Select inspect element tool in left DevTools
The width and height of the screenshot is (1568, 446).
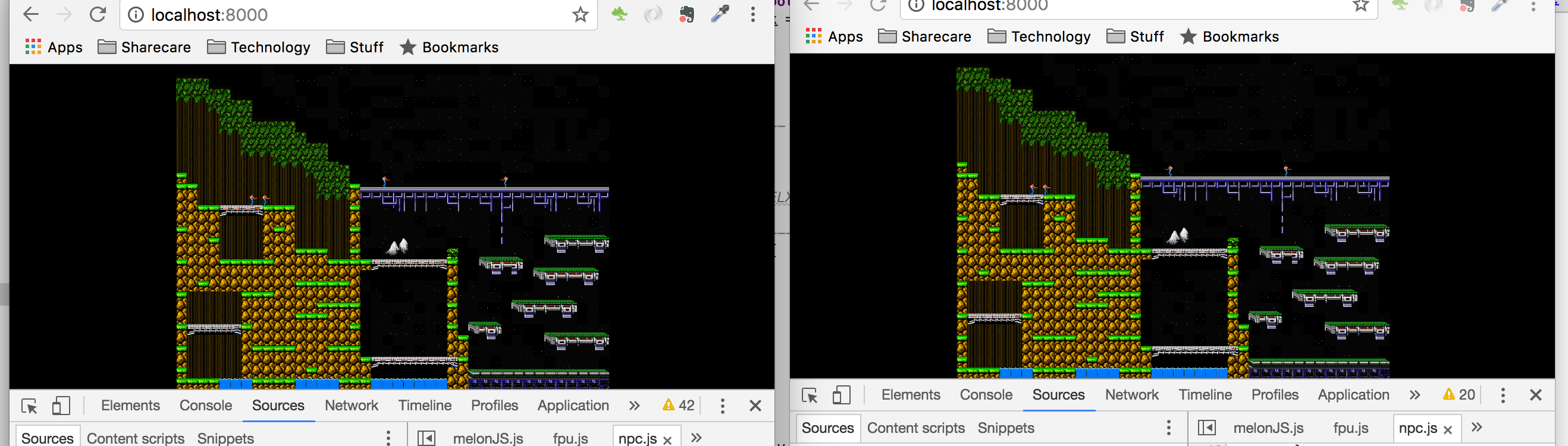pyautogui.click(x=29, y=406)
